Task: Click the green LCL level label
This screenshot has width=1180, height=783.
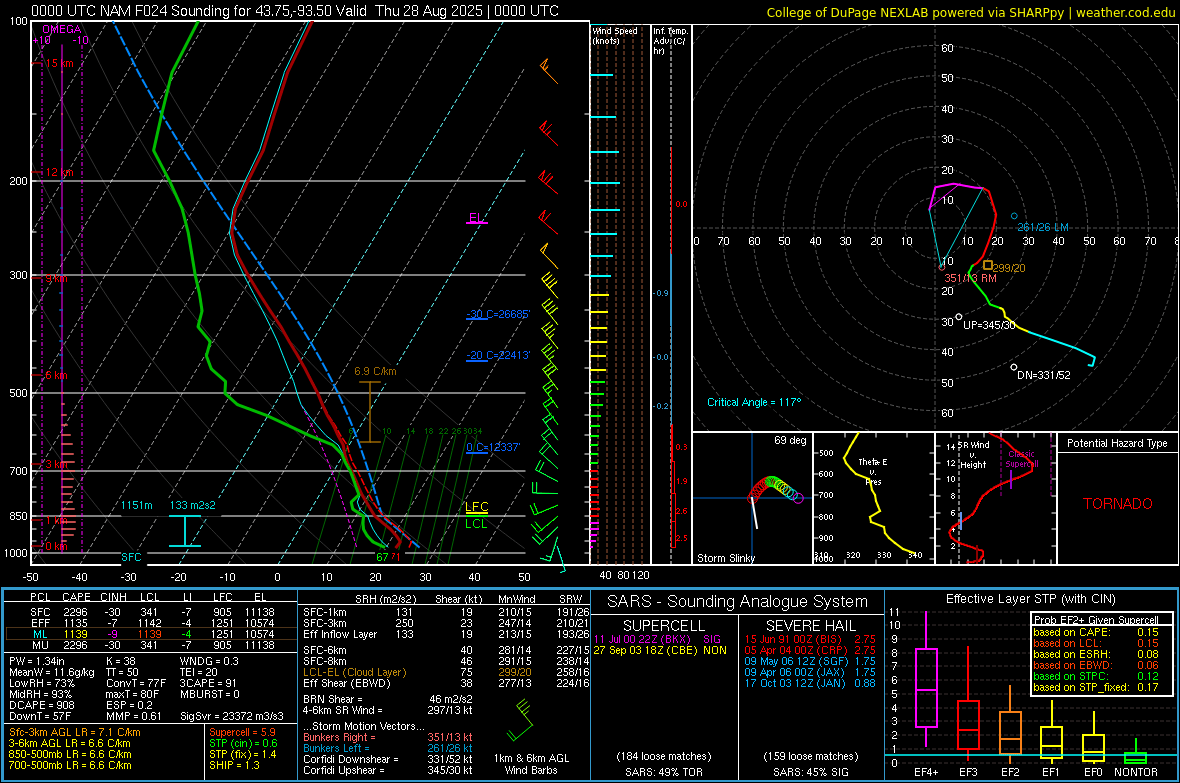Action: point(476,524)
